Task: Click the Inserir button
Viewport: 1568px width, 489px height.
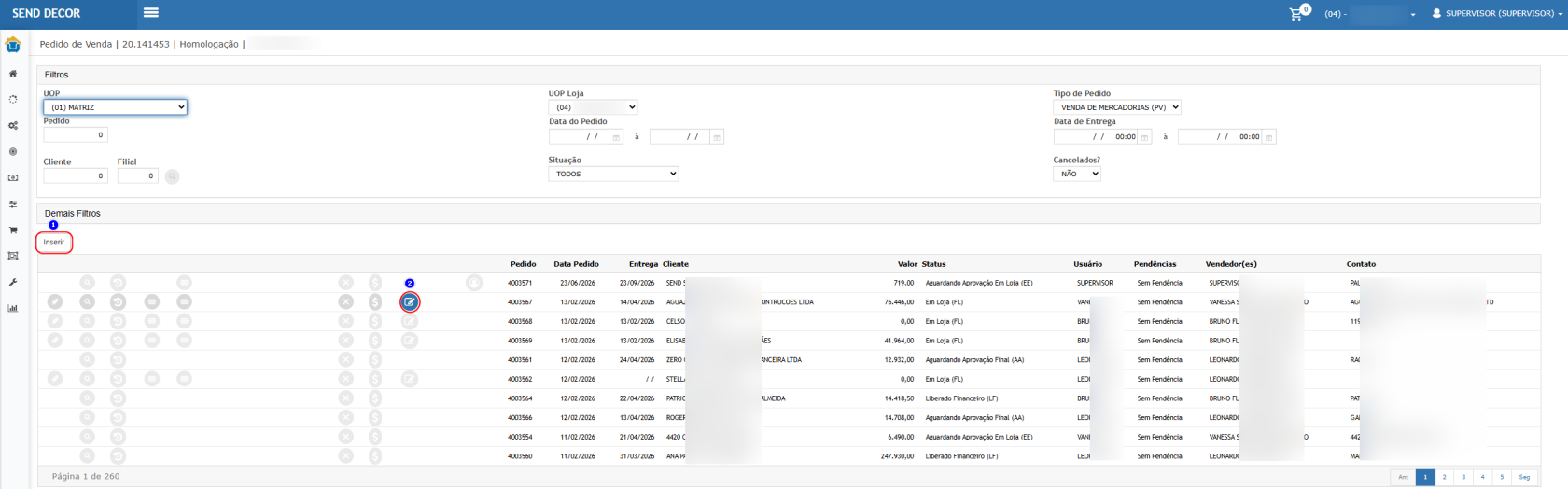Action: coord(54,243)
